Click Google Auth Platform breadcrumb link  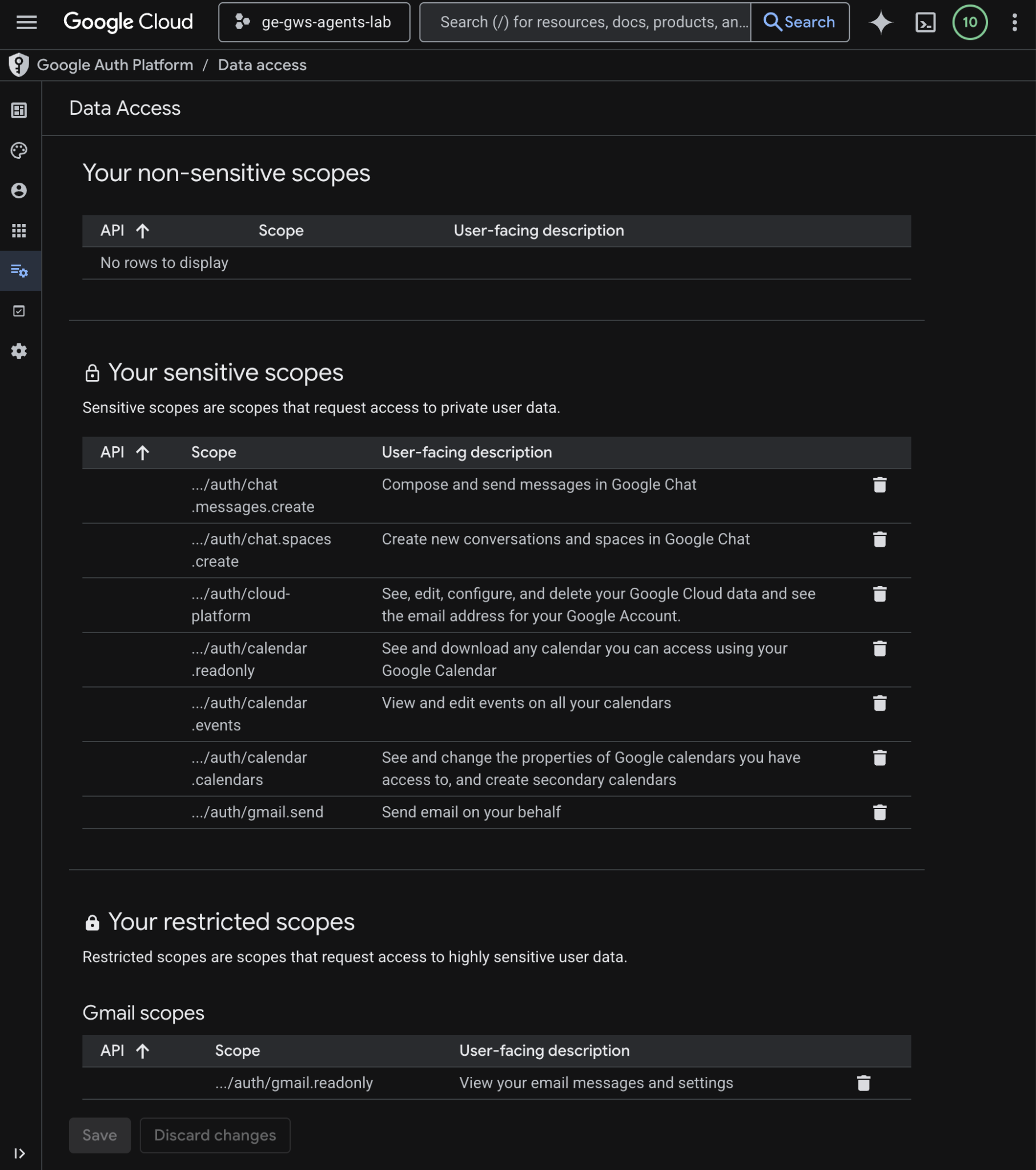tap(114, 65)
